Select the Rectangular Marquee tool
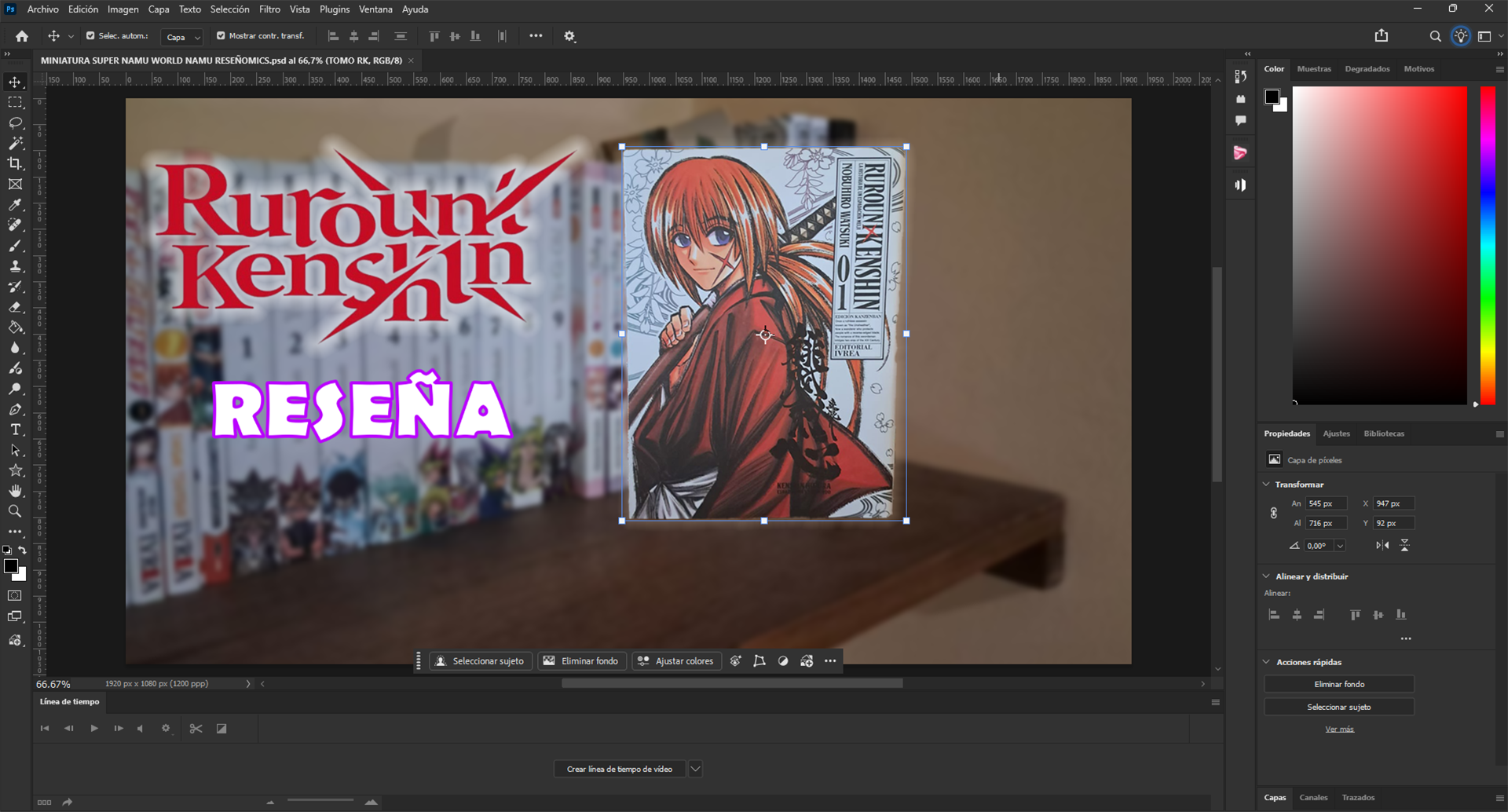1508x812 pixels. point(15,103)
